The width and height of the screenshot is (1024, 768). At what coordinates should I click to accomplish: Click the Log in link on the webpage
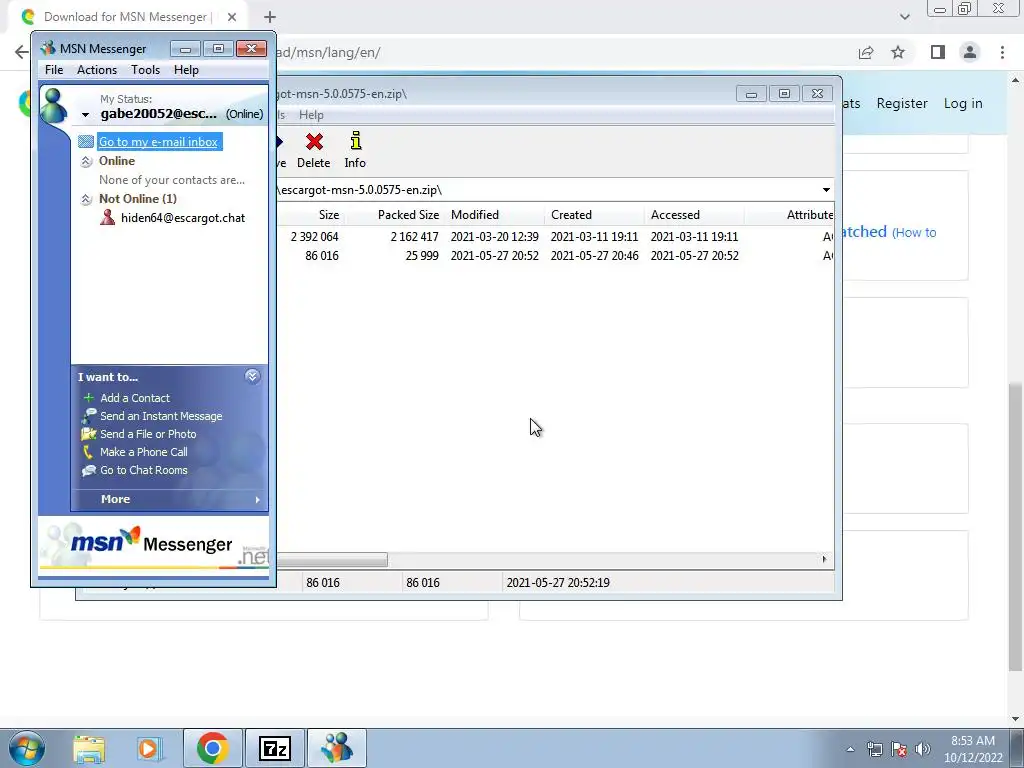[x=963, y=103]
